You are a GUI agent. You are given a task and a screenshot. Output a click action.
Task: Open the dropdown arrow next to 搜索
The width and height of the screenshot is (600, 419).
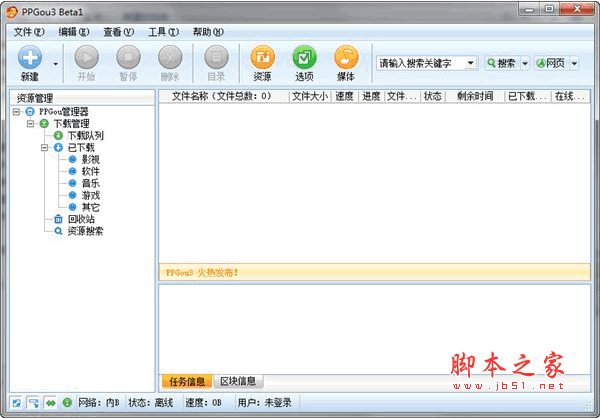click(525, 64)
